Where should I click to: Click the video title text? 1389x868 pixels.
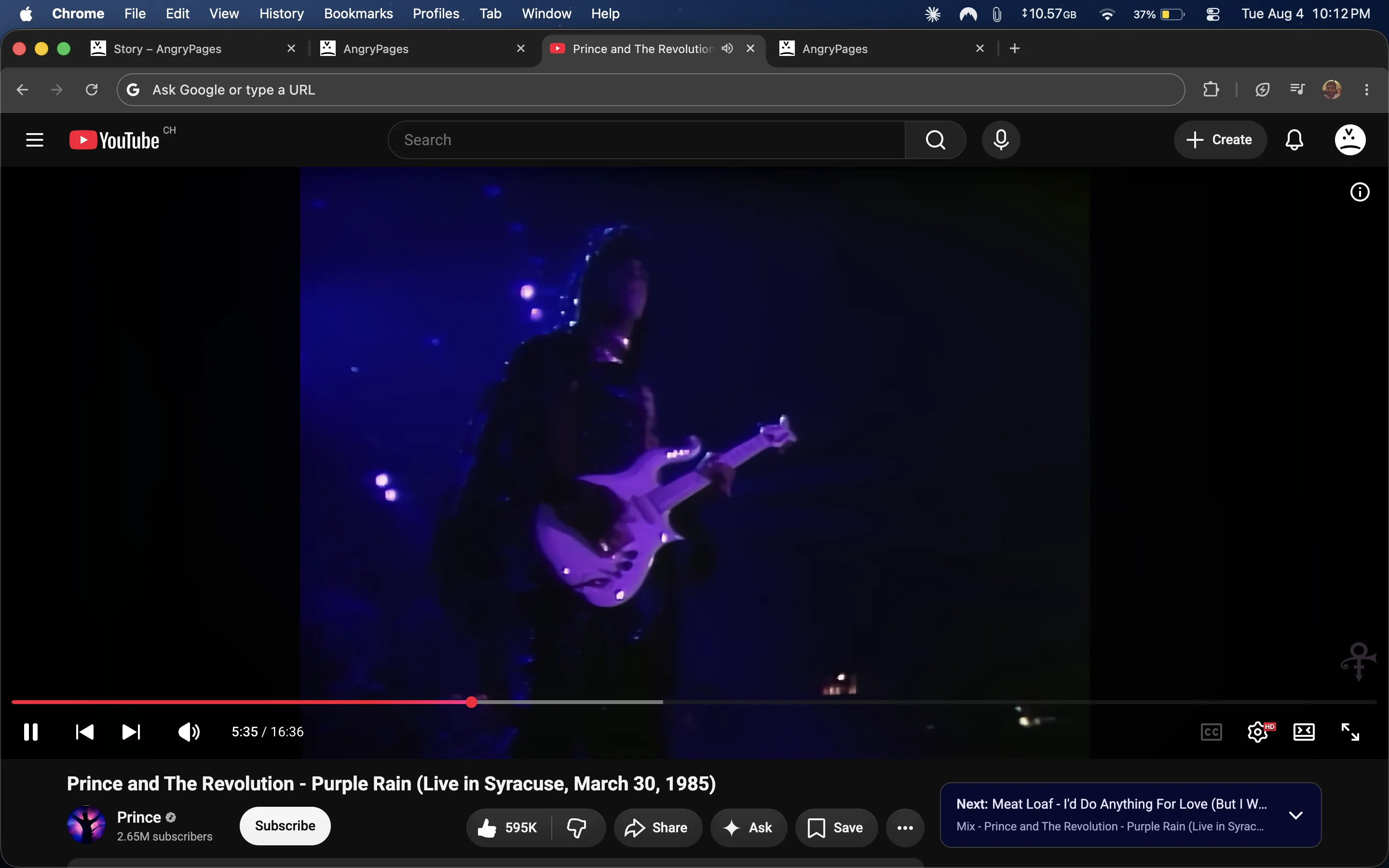click(x=391, y=784)
